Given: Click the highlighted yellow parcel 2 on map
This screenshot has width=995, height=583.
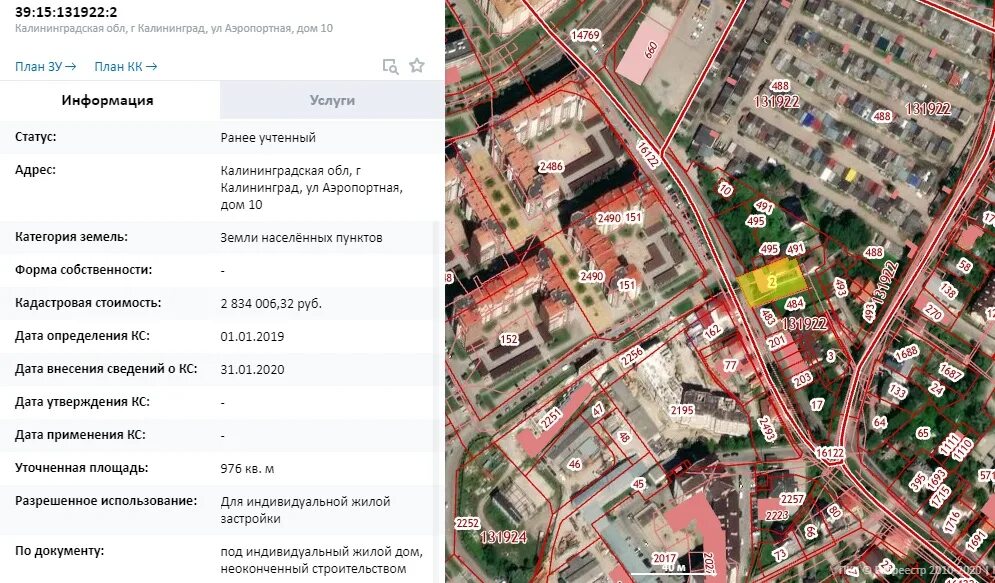Looking at the screenshot, I should pos(772,282).
